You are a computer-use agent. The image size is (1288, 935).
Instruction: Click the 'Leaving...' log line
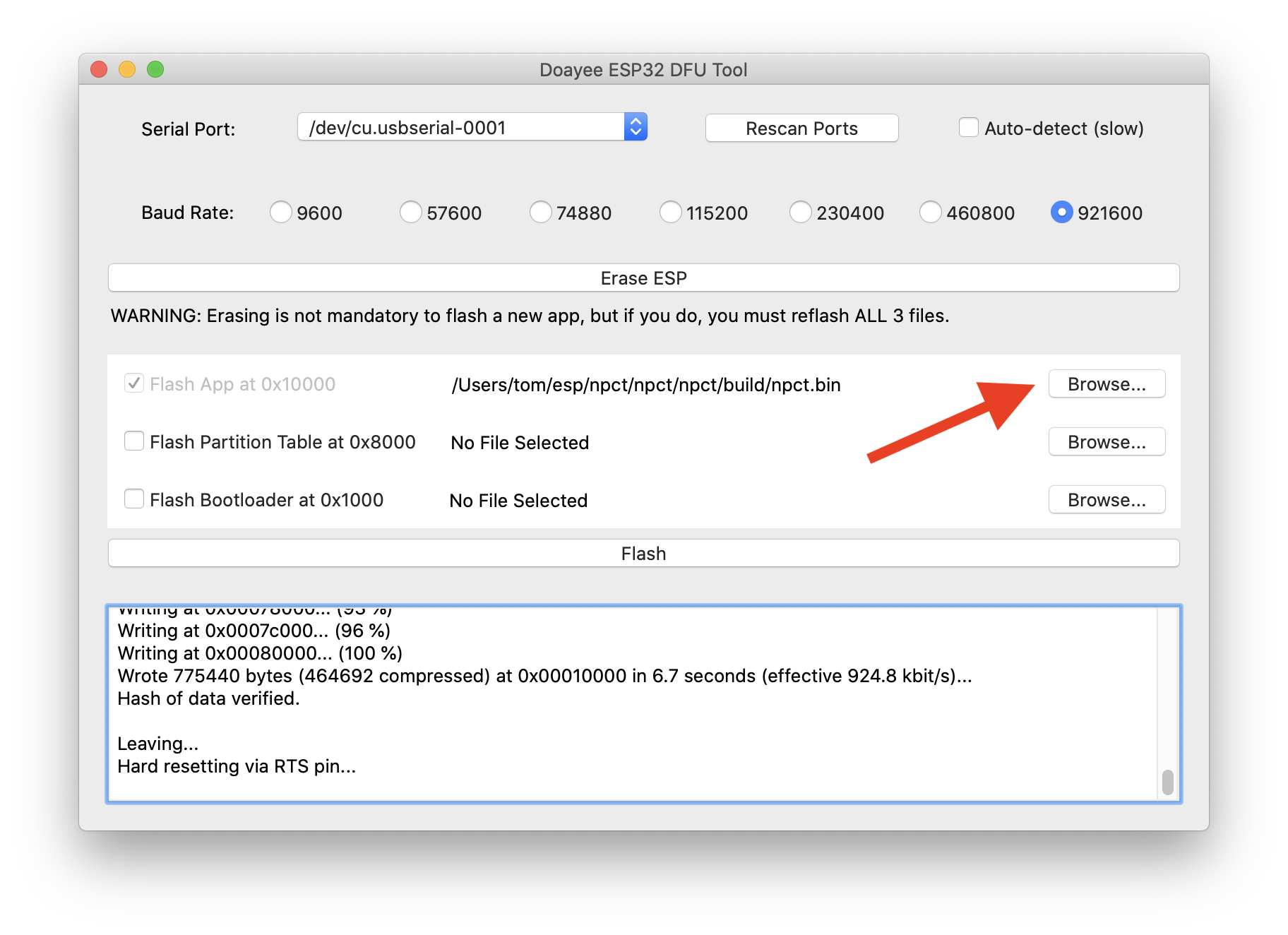tap(157, 744)
